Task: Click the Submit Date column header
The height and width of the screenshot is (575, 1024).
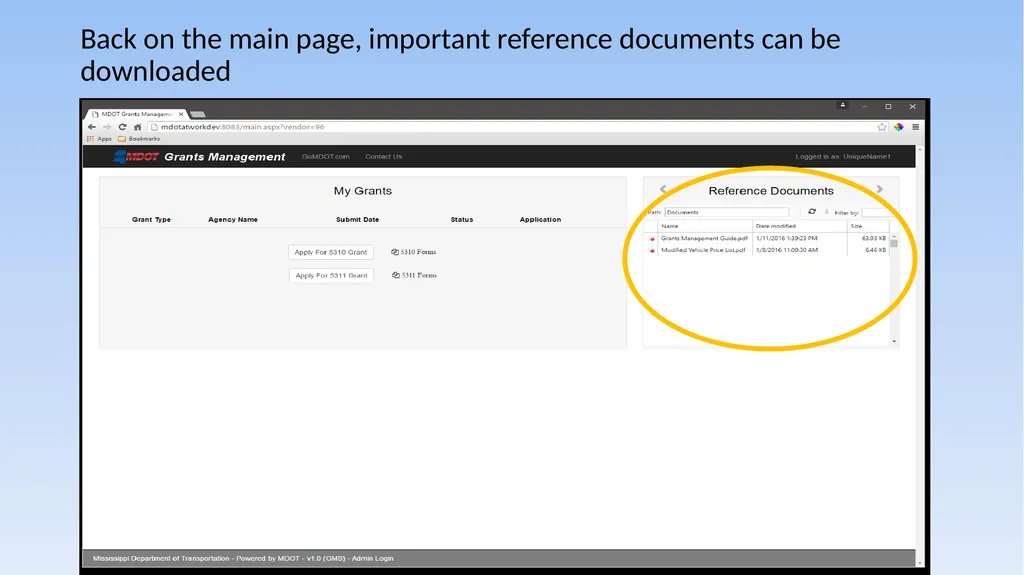Action: (x=357, y=220)
